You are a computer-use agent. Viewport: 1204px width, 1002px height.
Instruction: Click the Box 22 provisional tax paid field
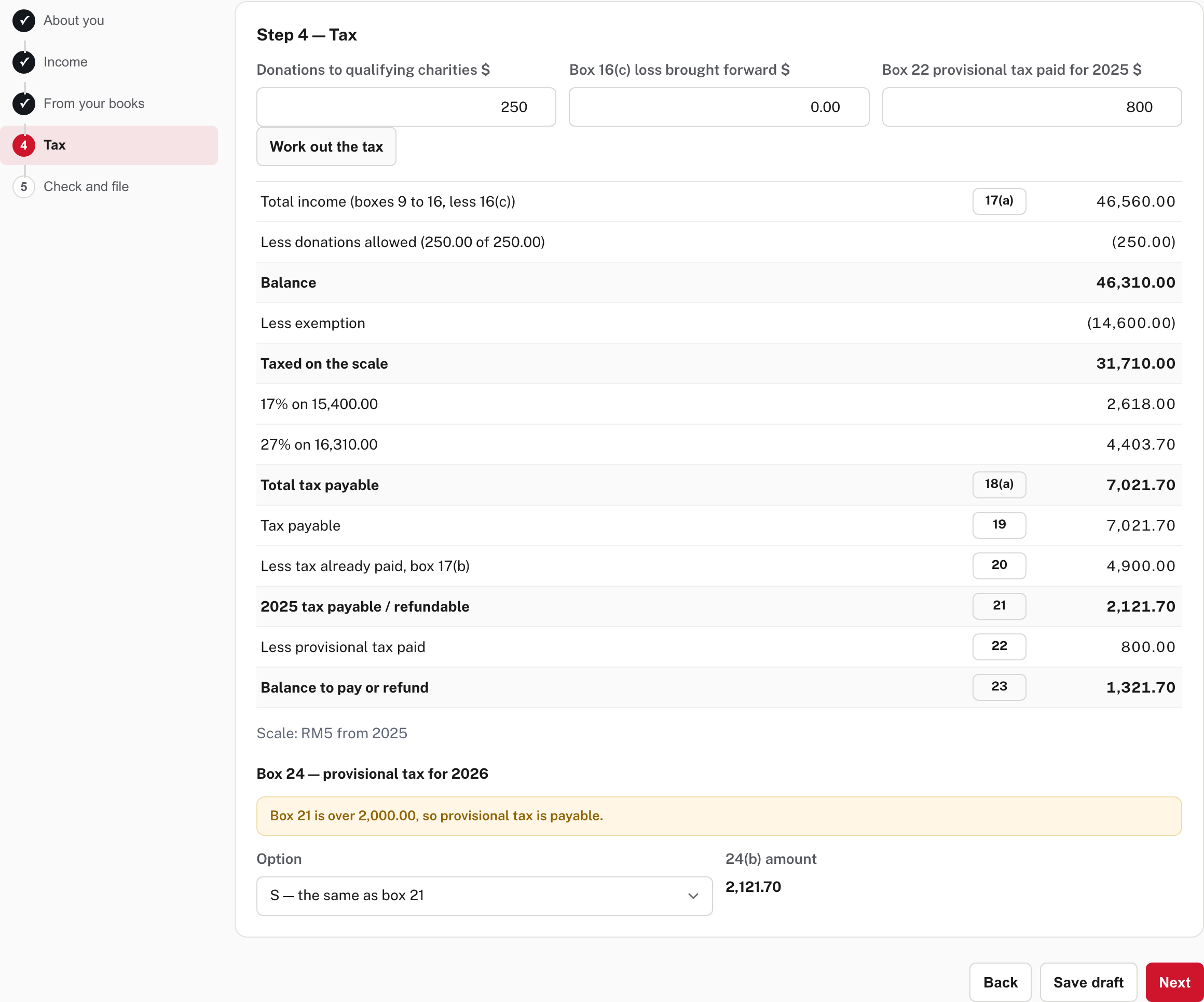click(1031, 107)
